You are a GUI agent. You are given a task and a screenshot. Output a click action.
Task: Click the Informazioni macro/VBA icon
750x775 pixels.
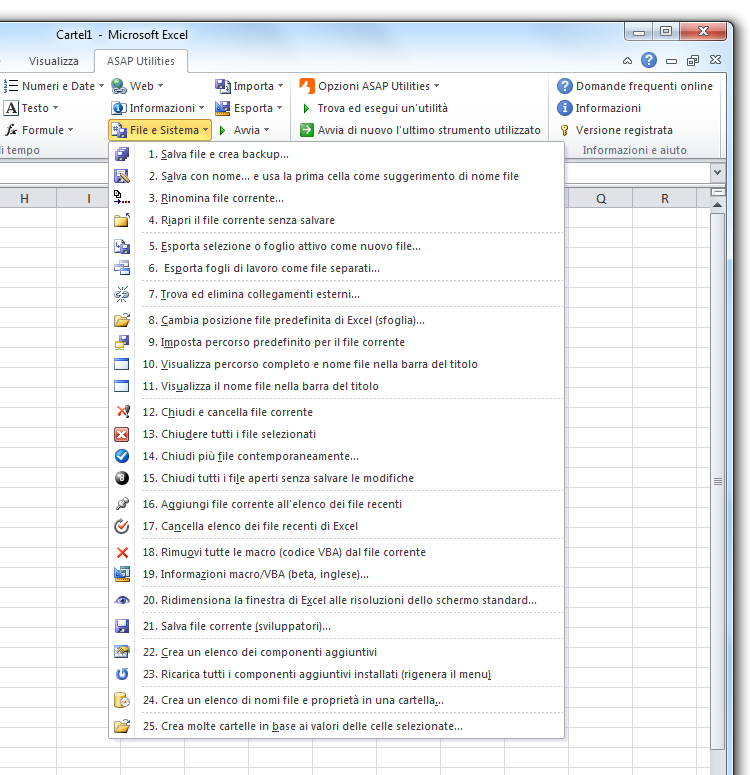[x=122, y=574]
